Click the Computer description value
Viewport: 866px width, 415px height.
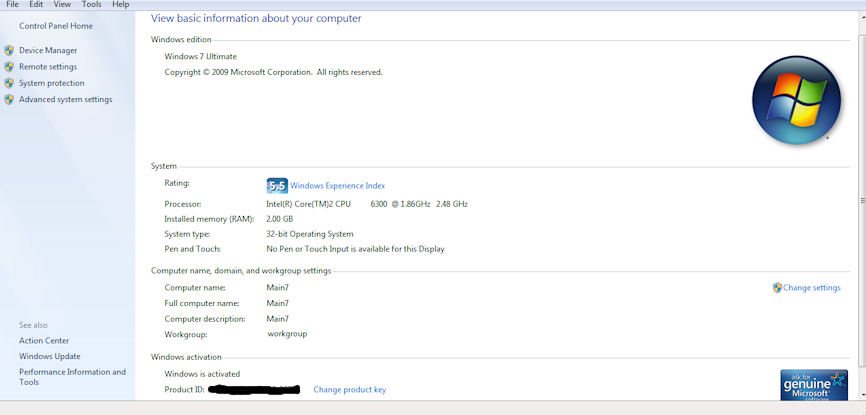[278, 319]
